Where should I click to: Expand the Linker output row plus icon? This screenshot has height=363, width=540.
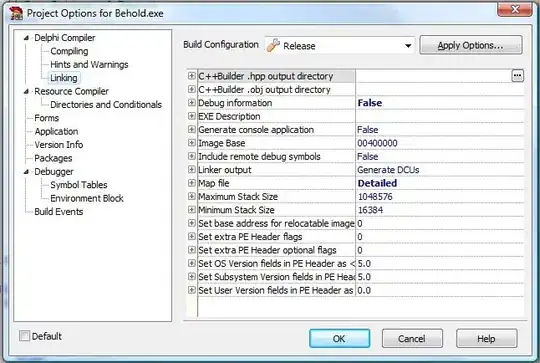point(191,169)
